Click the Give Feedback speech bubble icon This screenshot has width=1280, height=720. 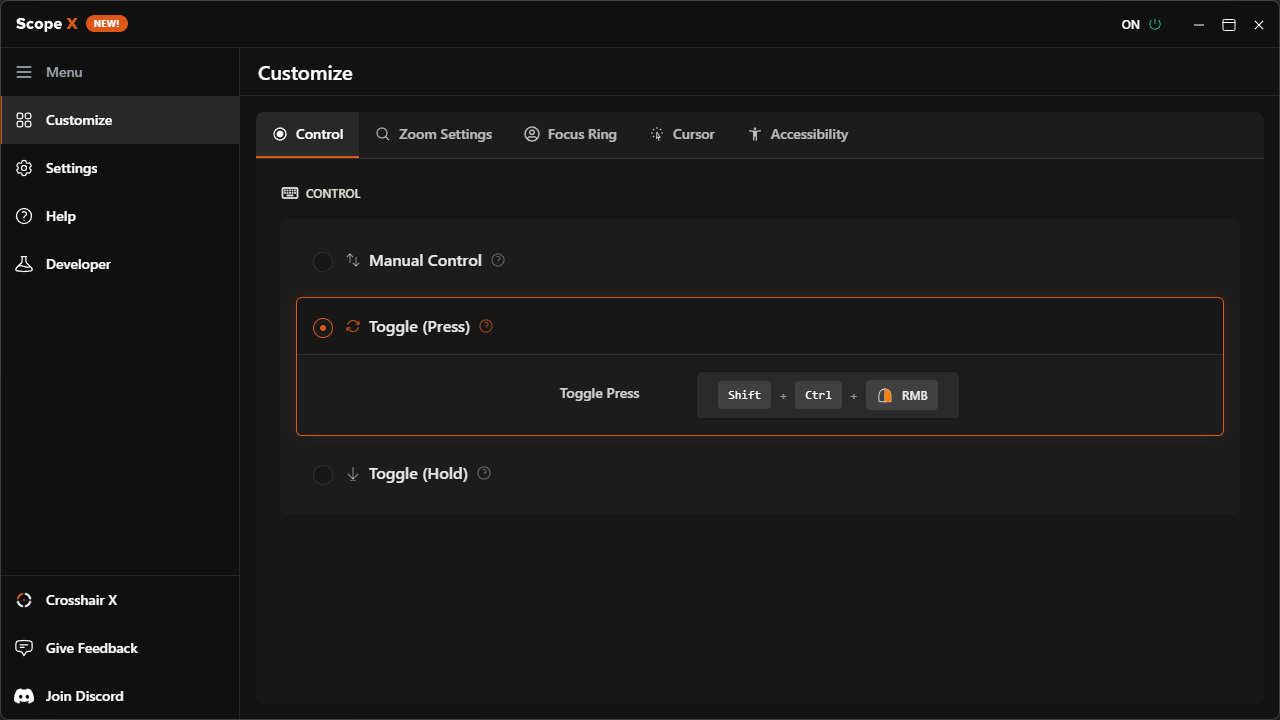click(x=23, y=648)
